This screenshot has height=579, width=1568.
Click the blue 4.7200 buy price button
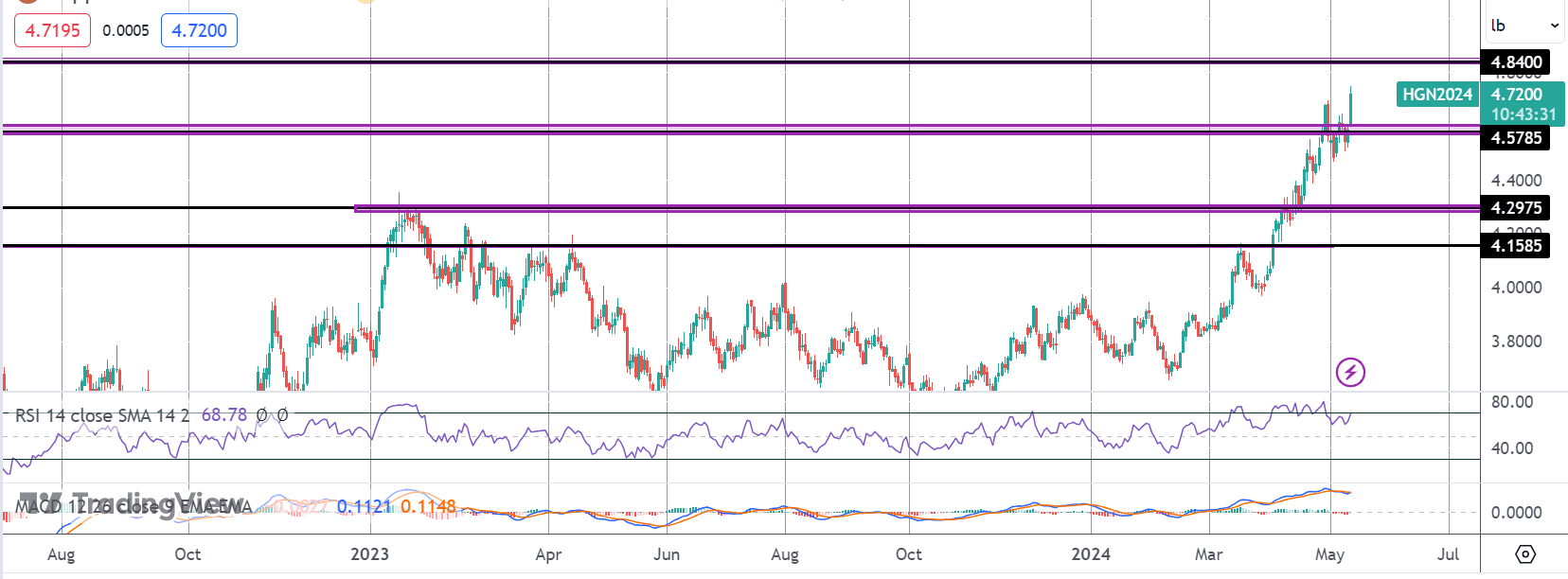[x=199, y=30]
